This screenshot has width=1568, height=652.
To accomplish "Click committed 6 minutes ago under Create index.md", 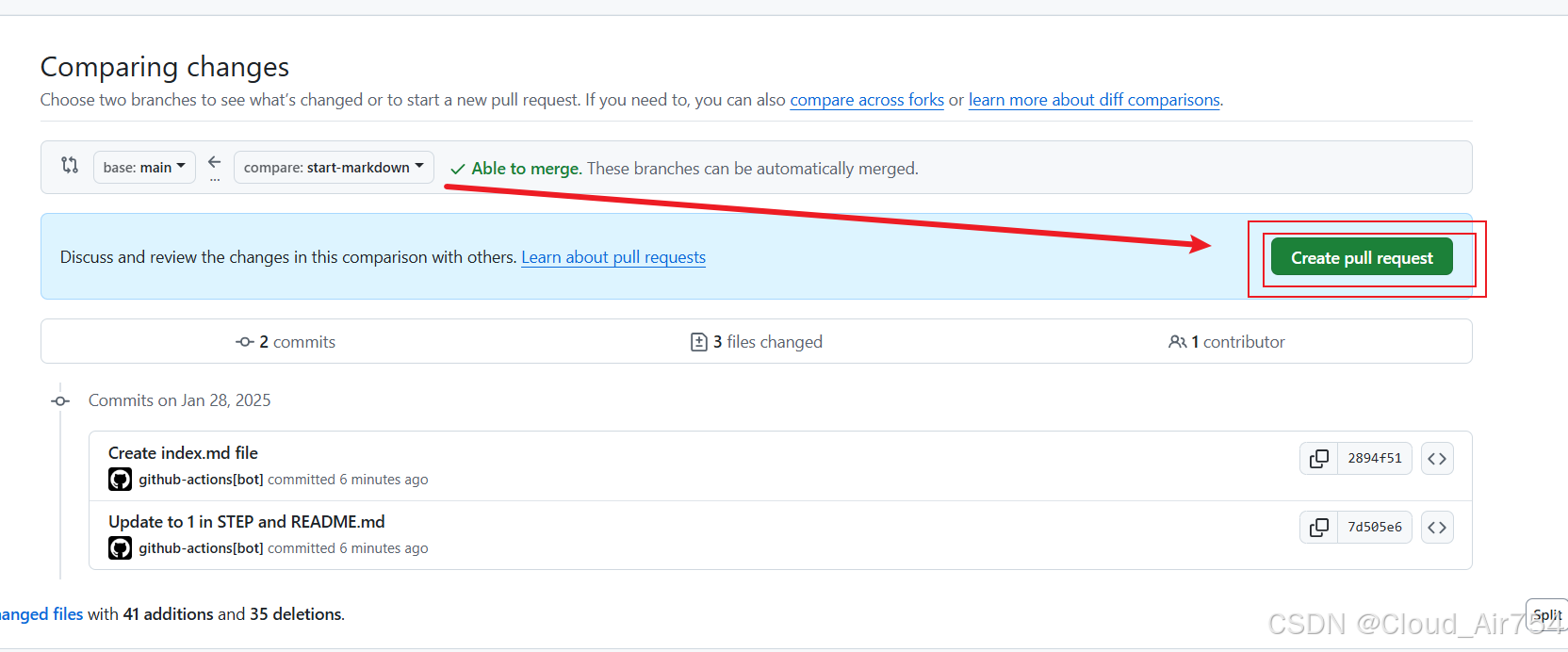I will point(348,480).
